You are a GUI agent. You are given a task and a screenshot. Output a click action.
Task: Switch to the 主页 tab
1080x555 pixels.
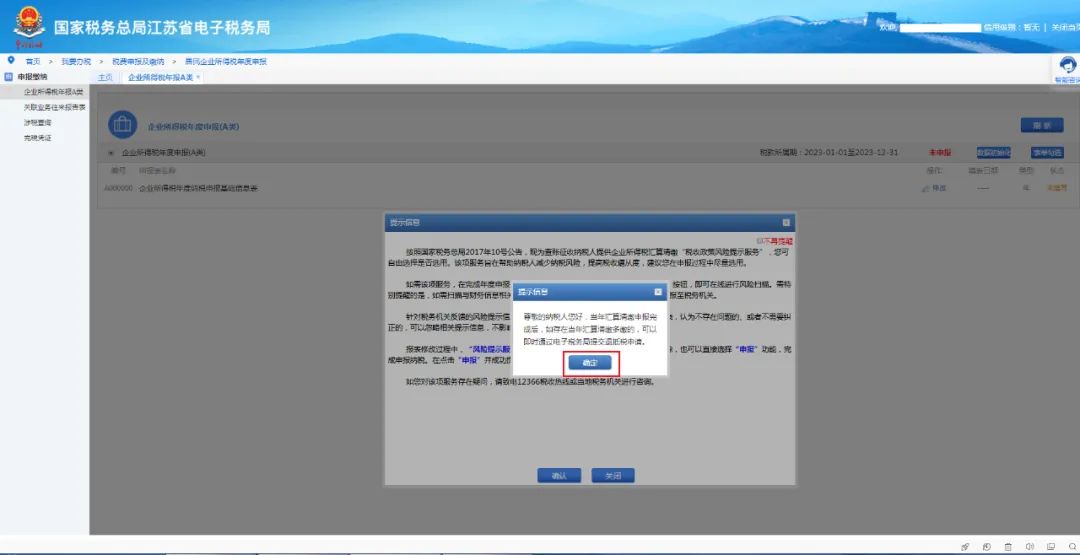click(x=105, y=78)
